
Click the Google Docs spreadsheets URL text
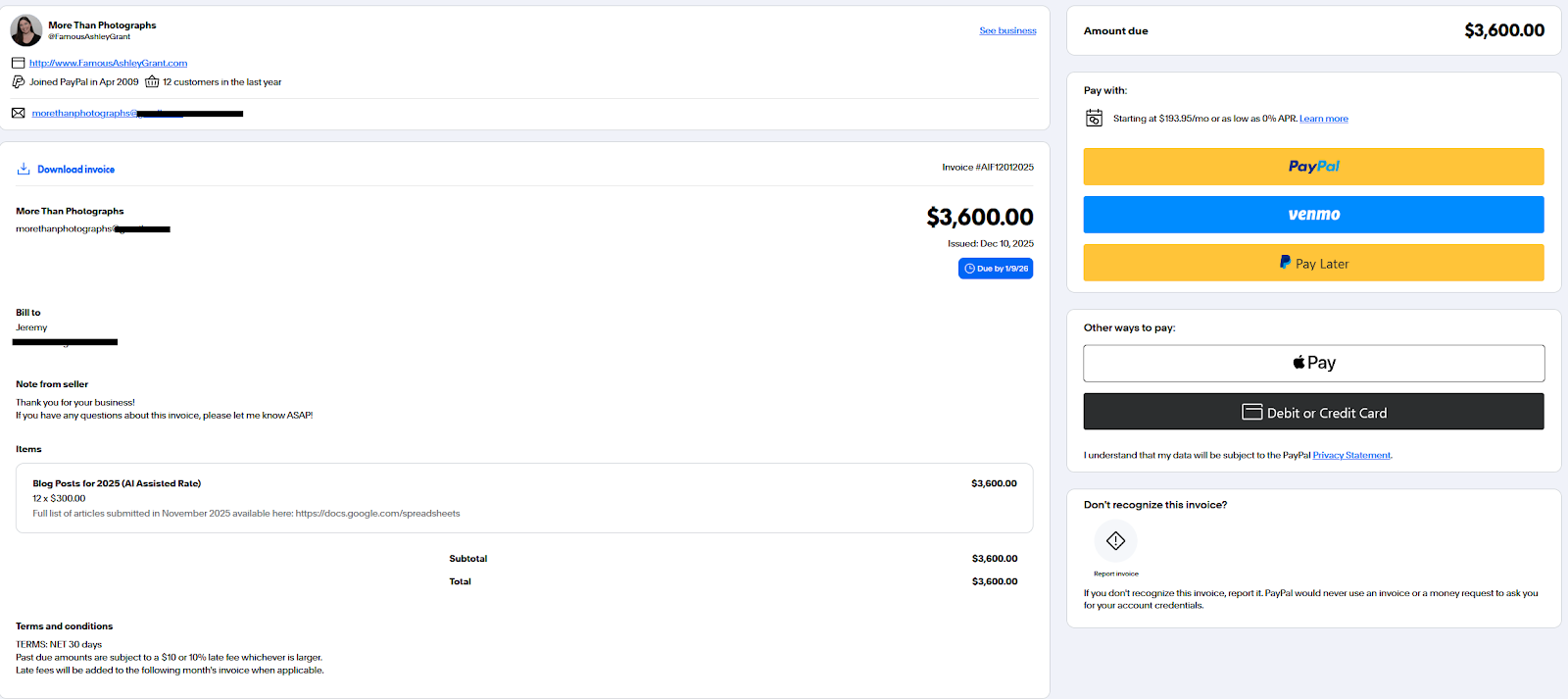click(377, 513)
